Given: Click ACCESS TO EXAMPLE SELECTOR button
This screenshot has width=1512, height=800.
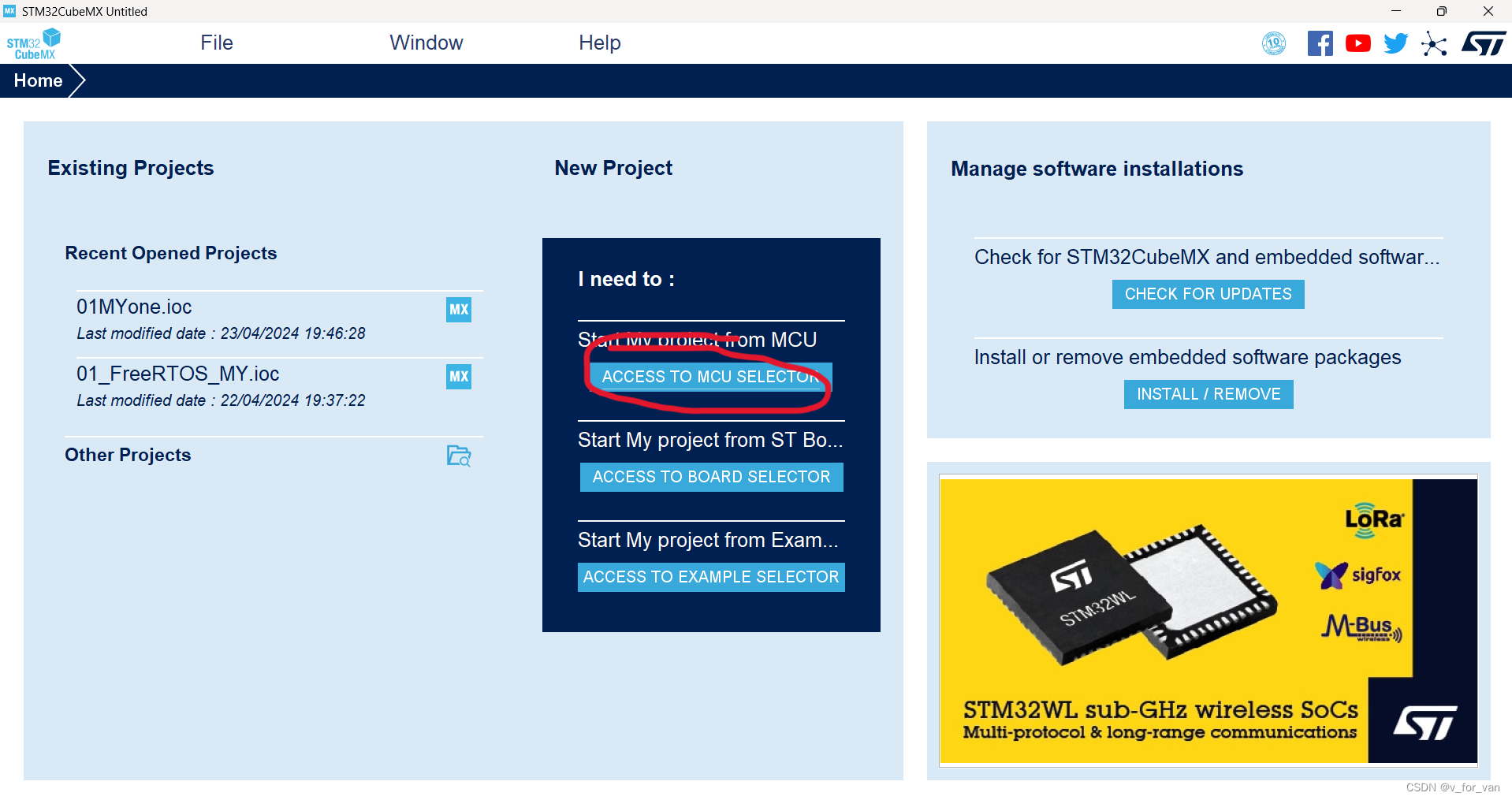Looking at the screenshot, I should point(711,577).
